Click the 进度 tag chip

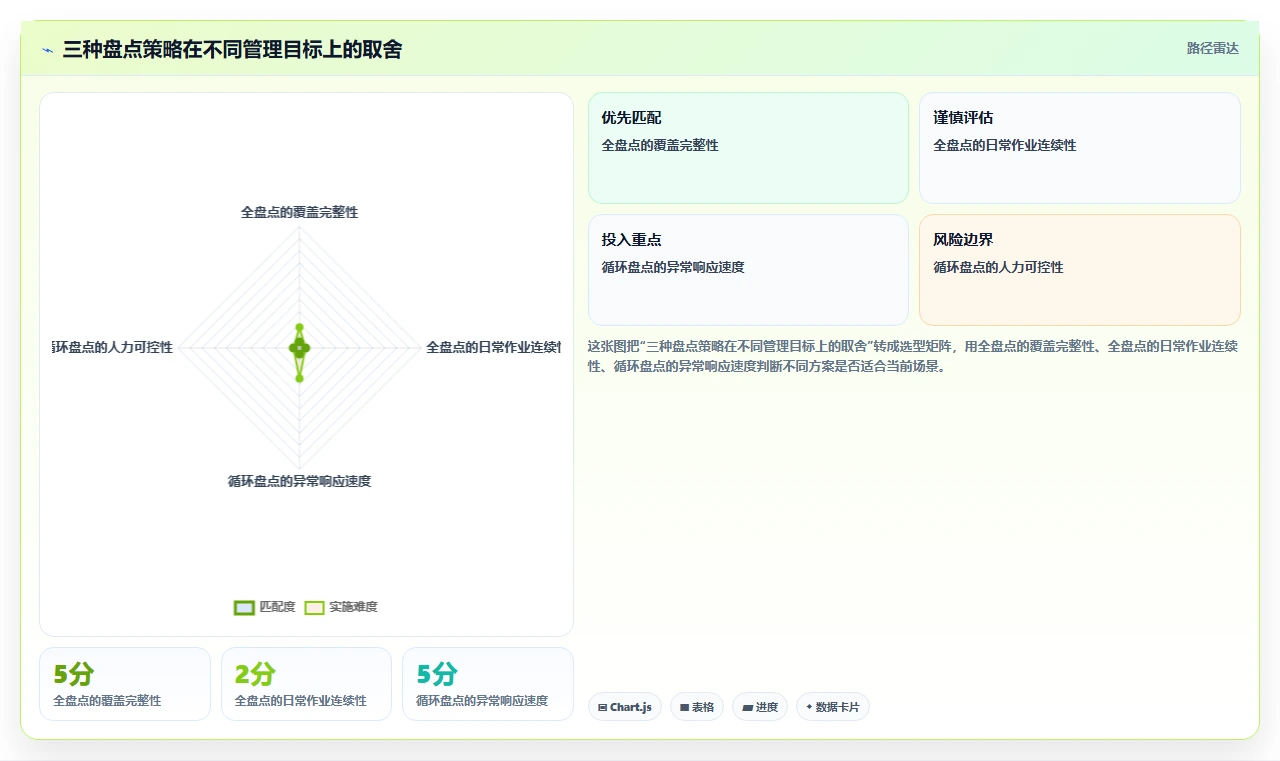(x=760, y=707)
